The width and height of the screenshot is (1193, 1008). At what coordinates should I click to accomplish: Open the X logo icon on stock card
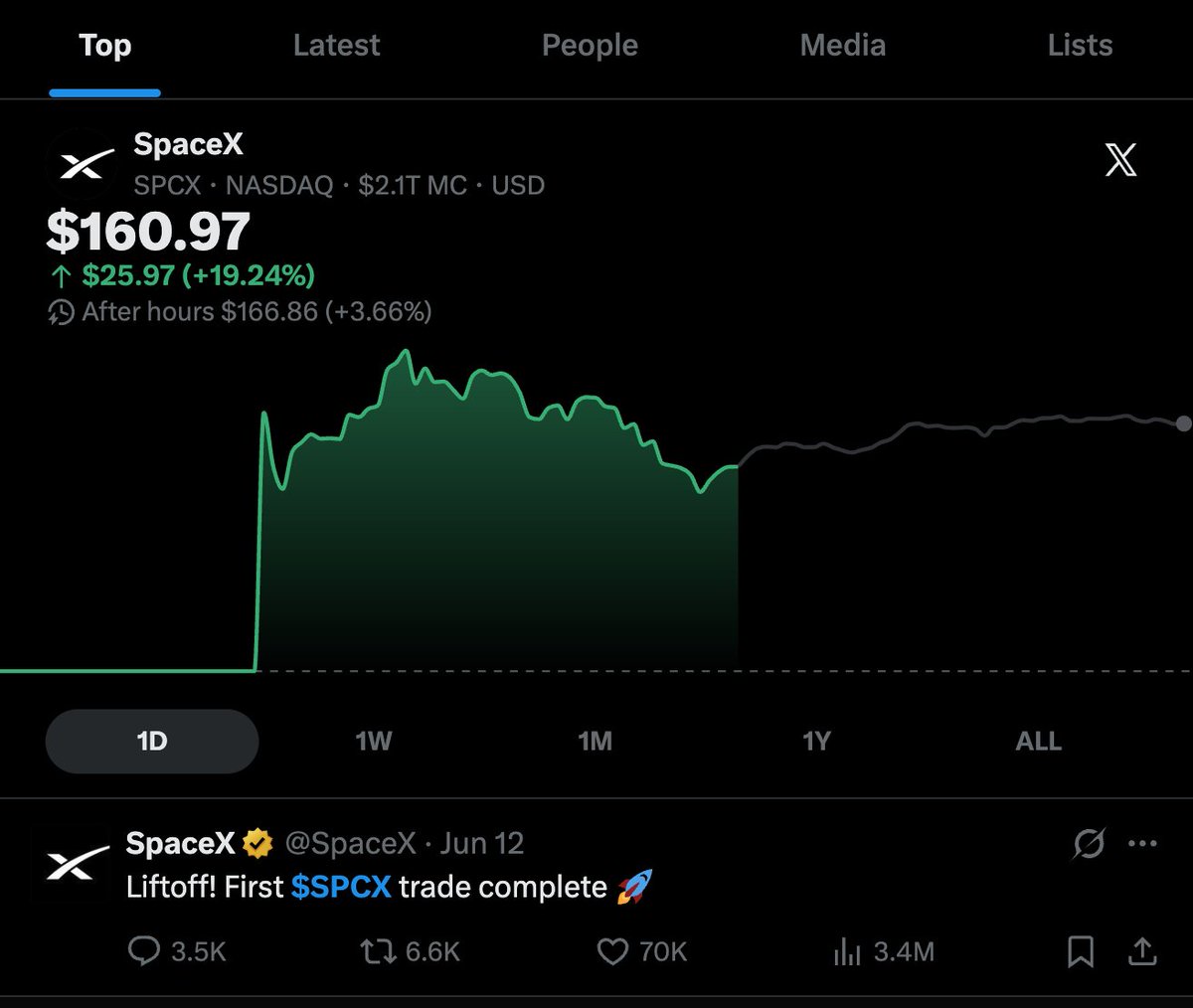click(1120, 160)
